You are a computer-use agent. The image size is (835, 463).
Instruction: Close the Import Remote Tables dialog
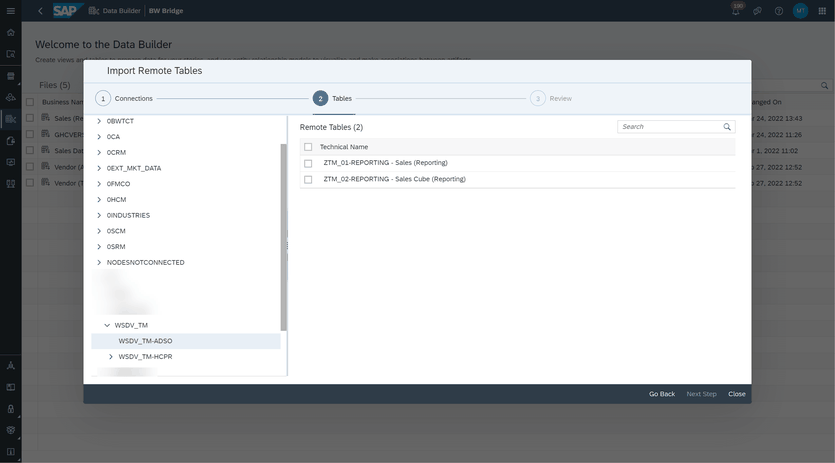point(737,394)
